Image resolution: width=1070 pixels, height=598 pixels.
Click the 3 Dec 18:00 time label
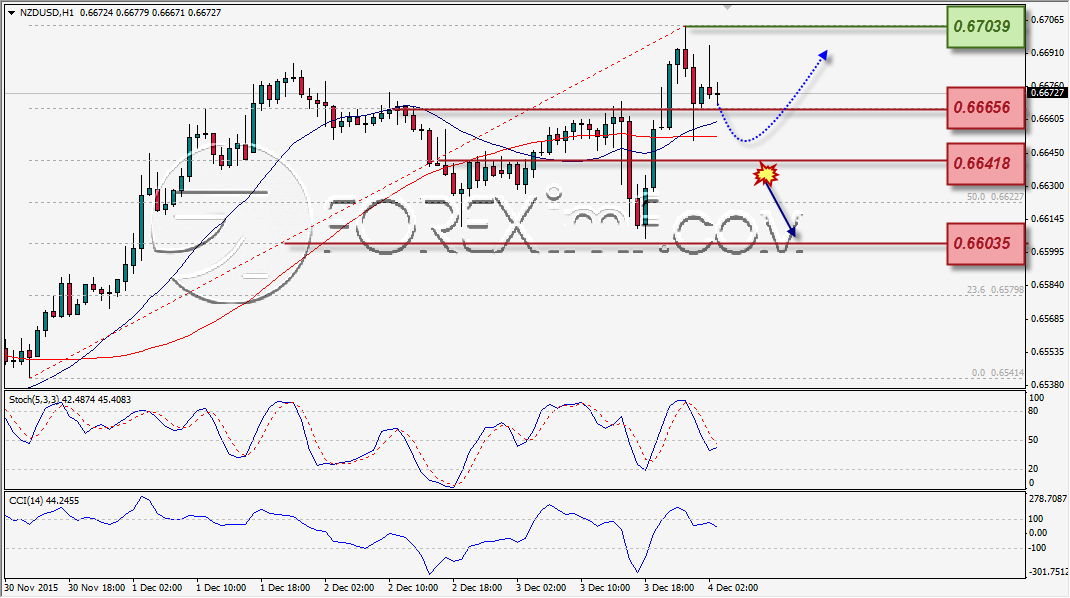point(670,588)
